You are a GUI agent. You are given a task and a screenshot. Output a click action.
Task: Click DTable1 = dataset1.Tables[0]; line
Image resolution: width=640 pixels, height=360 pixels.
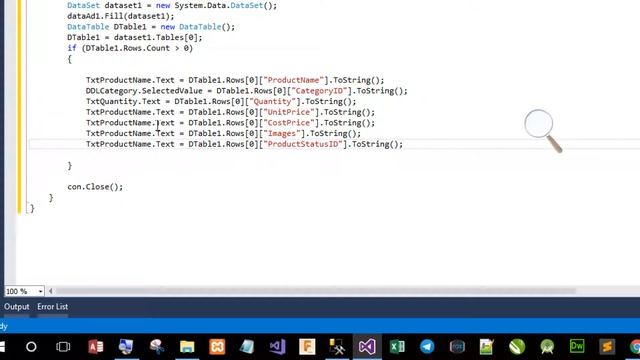coord(135,38)
